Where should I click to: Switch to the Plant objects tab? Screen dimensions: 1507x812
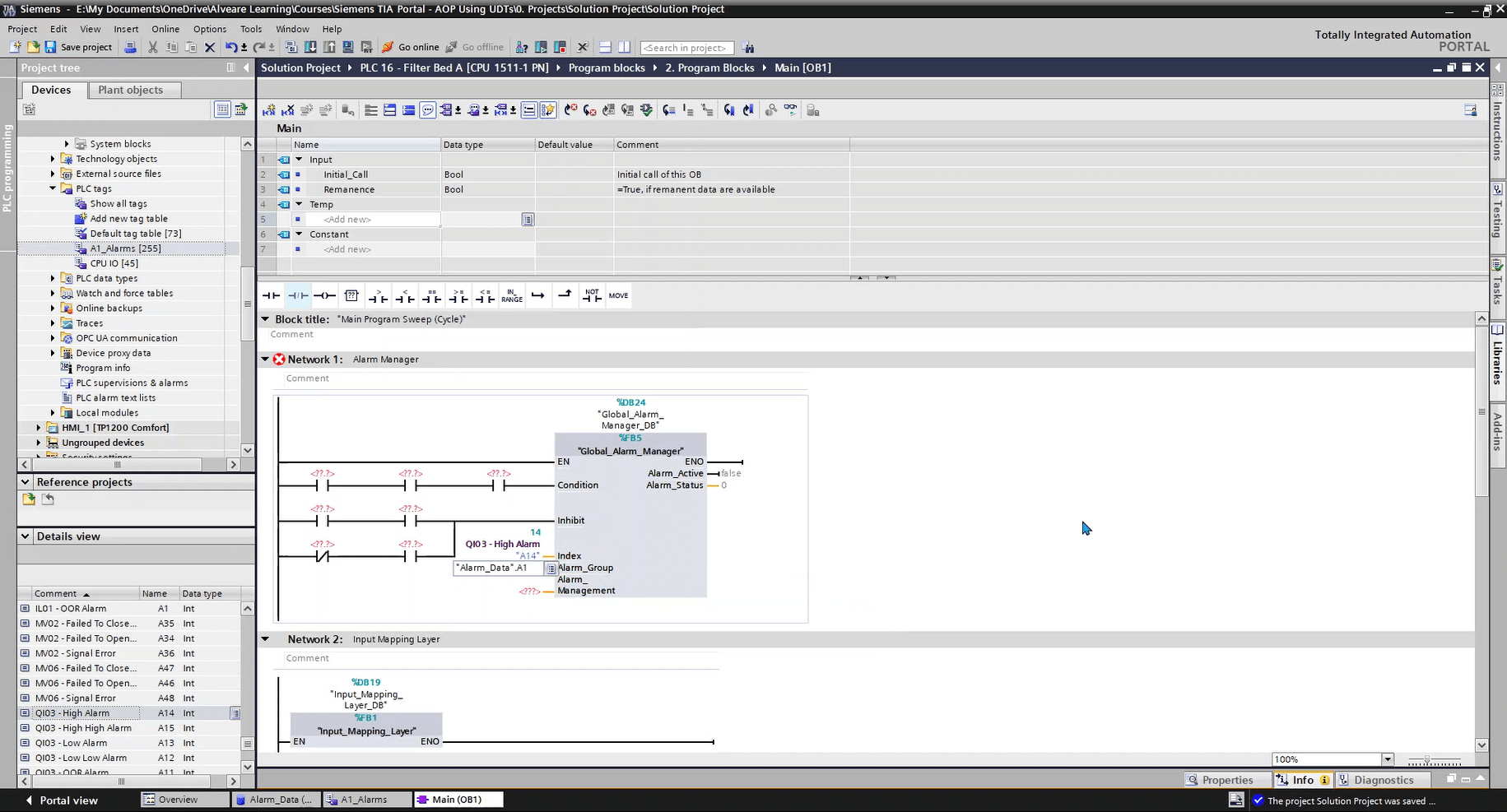click(x=130, y=90)
